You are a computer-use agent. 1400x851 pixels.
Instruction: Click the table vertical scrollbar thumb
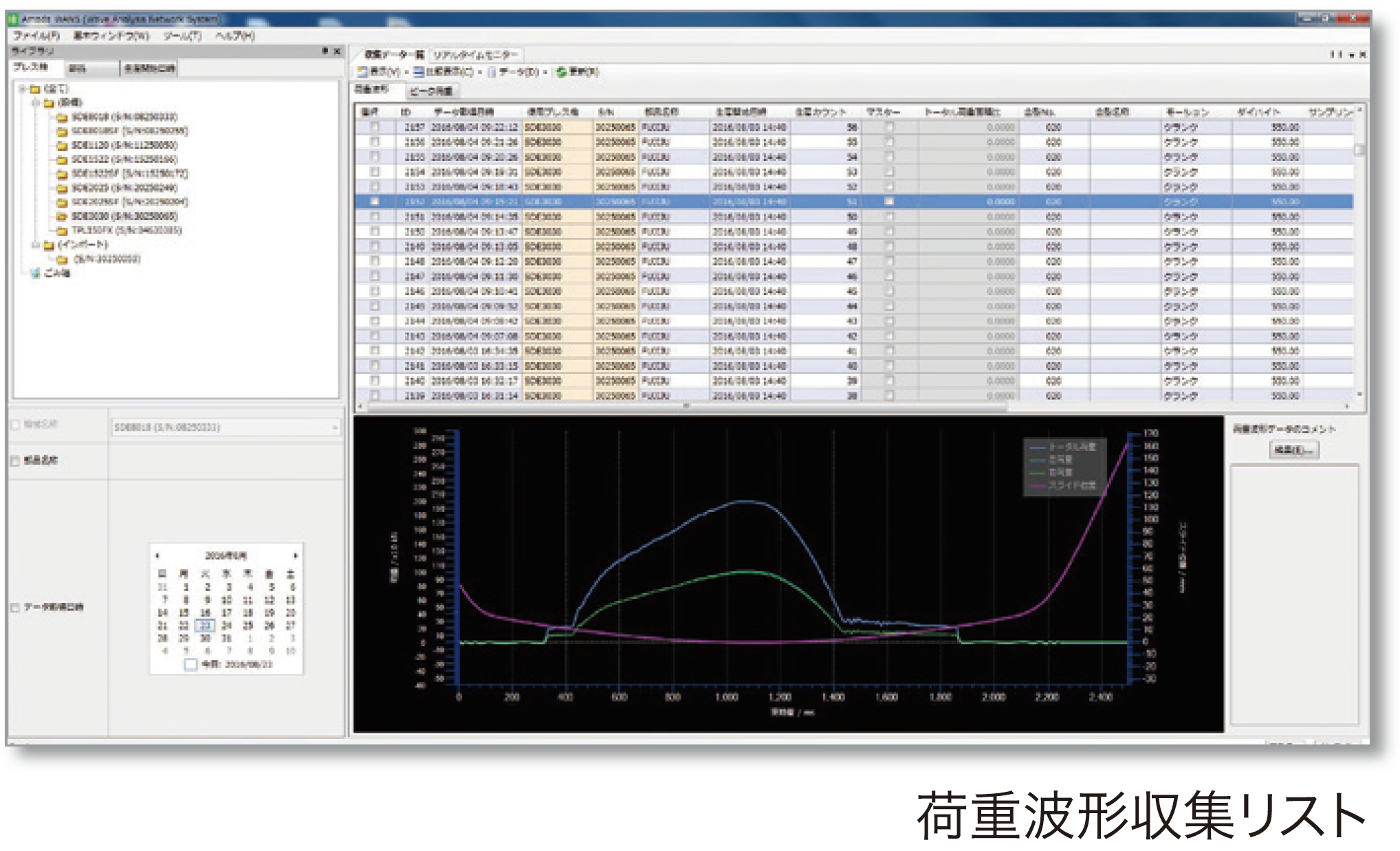coord(1359,149)
